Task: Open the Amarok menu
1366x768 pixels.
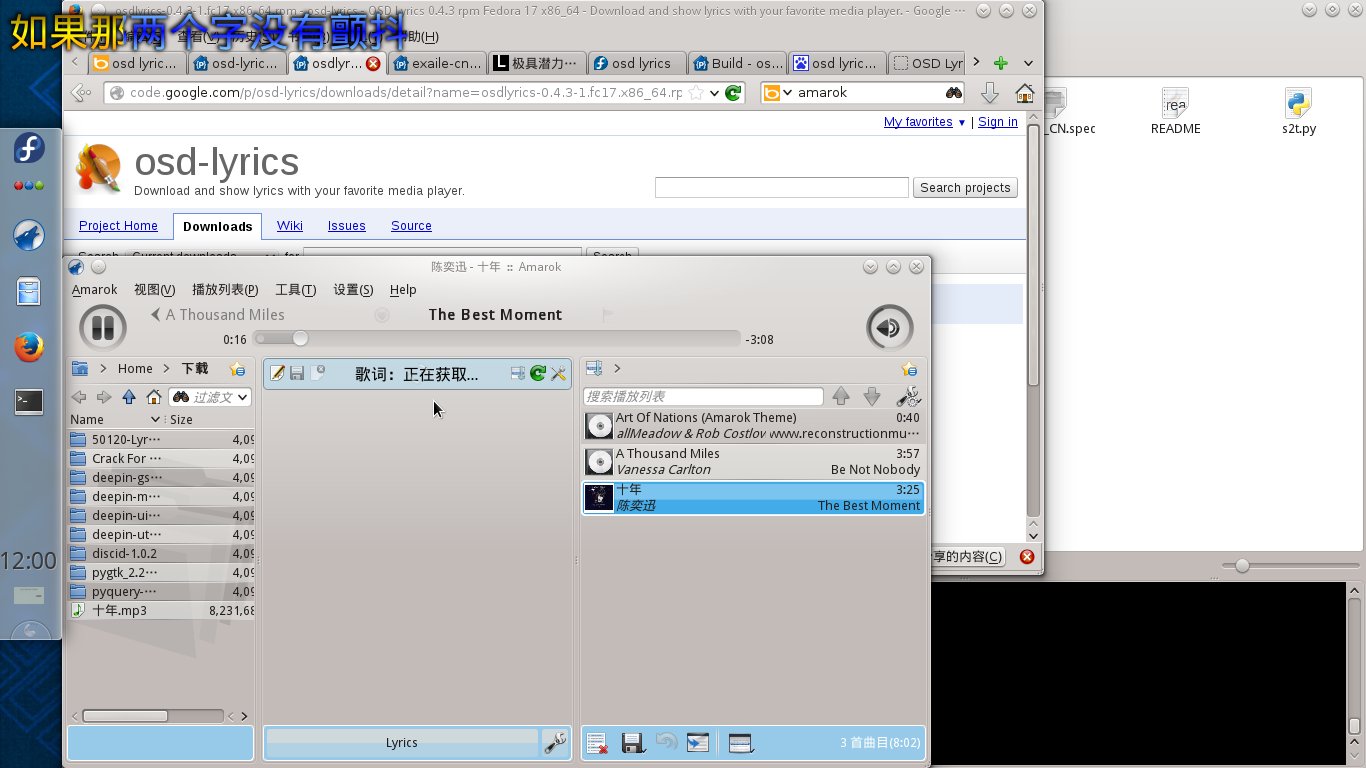Action: point(94,290)
